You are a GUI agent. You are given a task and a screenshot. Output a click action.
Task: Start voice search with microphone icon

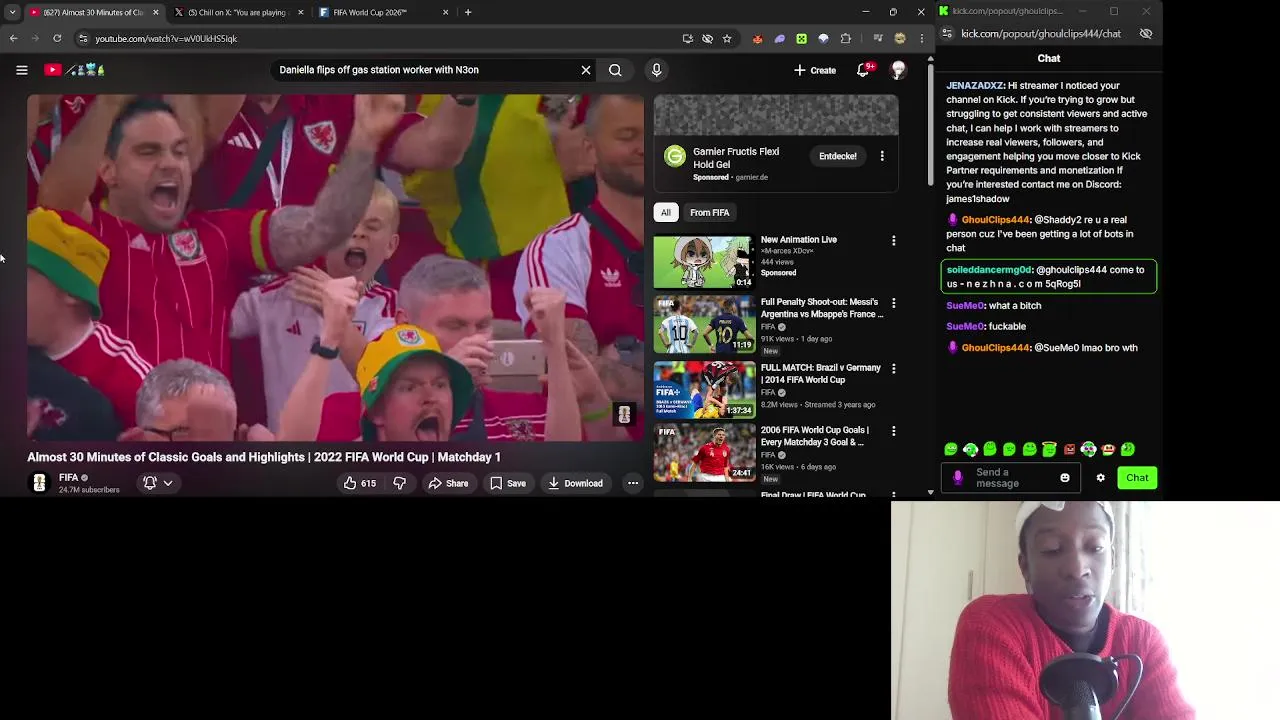656,70
